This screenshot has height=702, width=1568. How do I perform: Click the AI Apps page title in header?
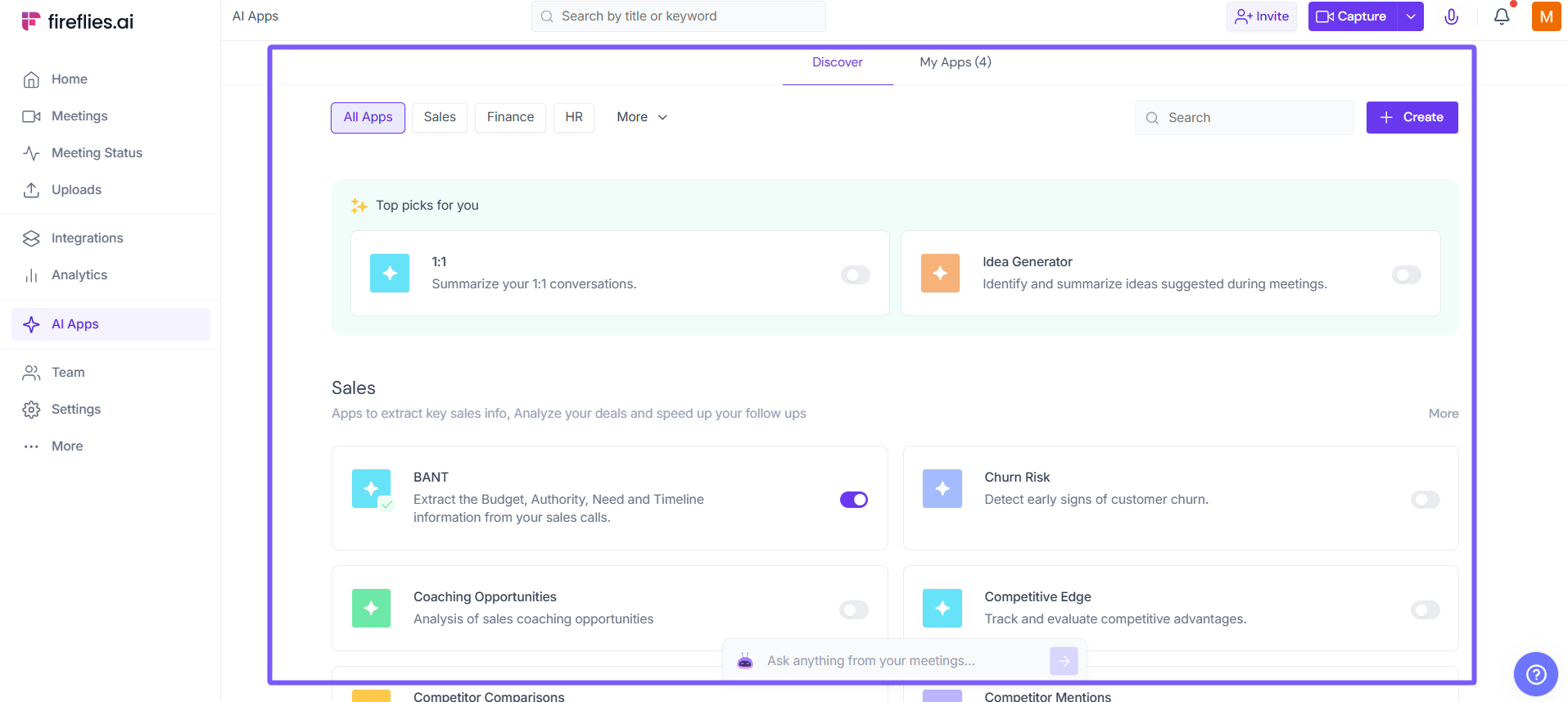(255, 16)
